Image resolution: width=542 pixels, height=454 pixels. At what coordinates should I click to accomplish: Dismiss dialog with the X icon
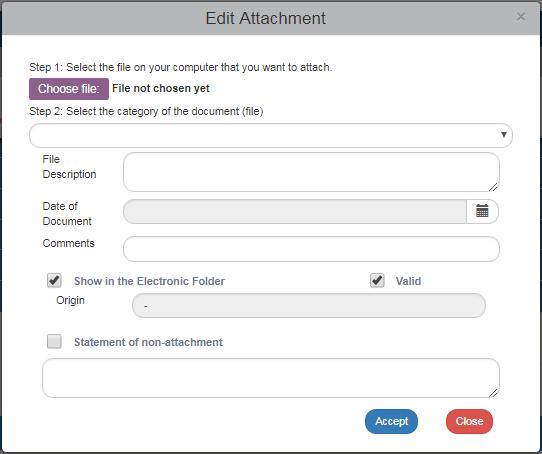521,17
